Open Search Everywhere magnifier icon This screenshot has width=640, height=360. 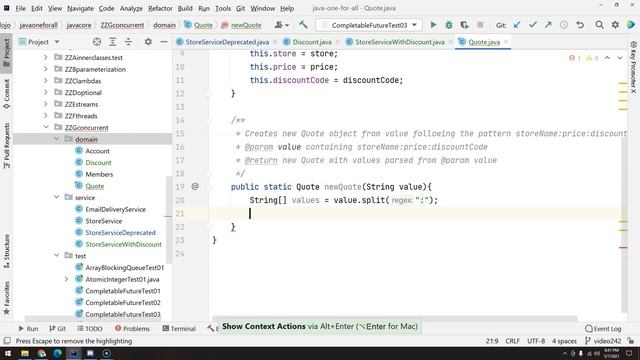pyautogui.click(x=599, y=25)
